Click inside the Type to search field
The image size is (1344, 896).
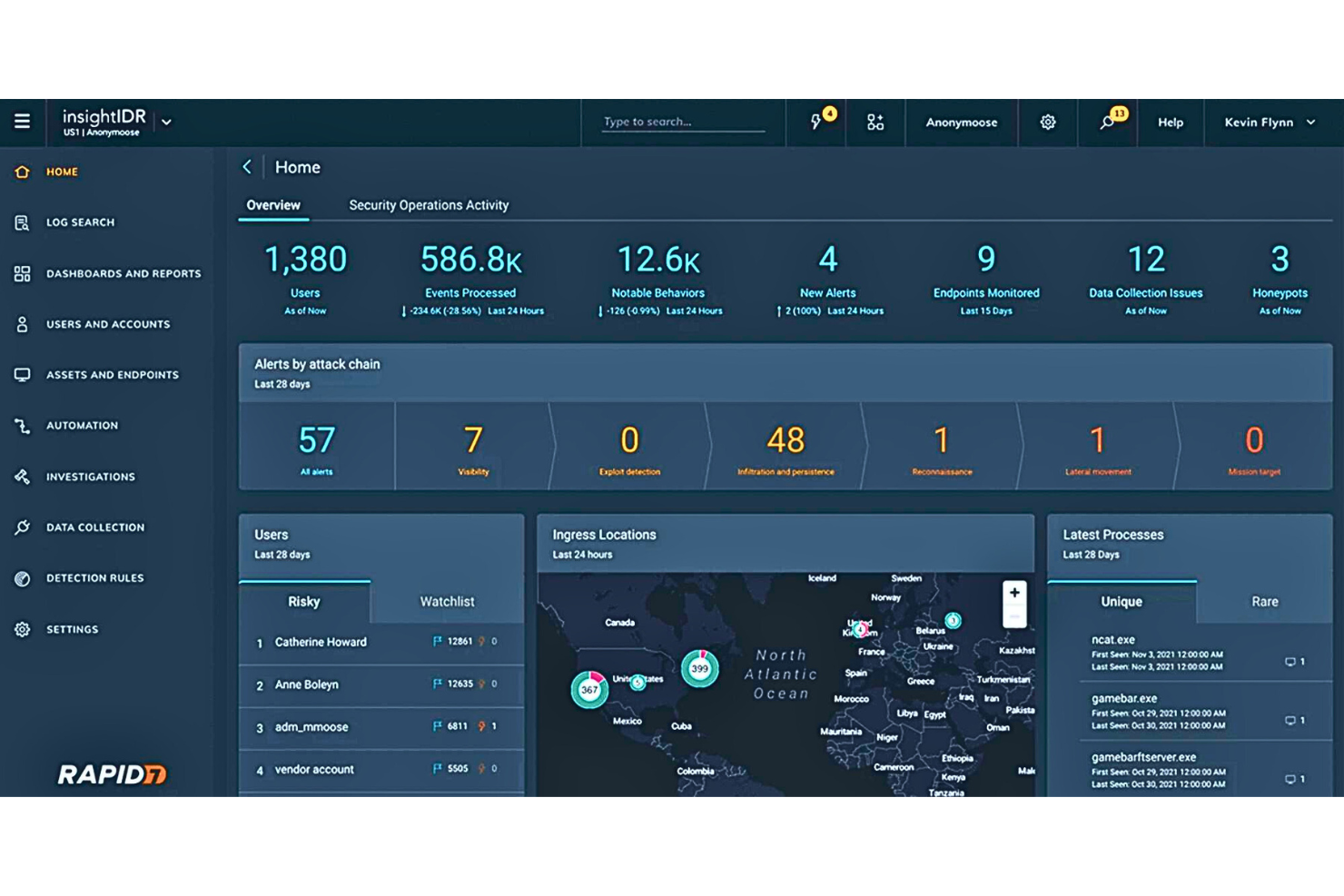point(684,122)
